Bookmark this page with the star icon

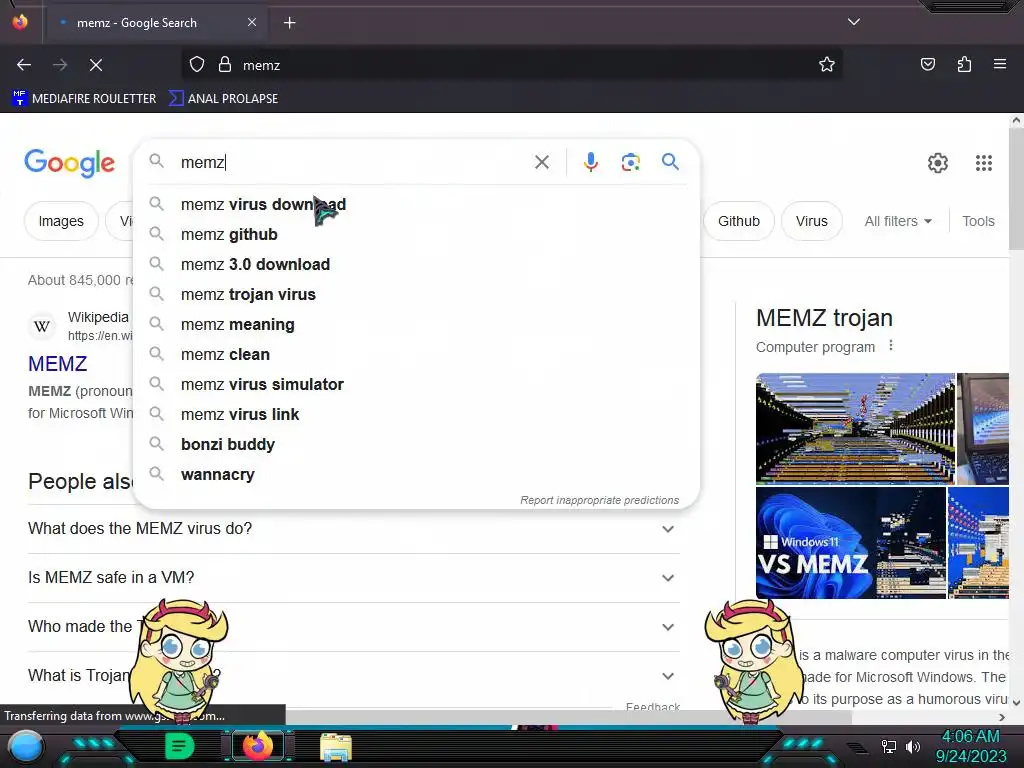click(827, 65)
